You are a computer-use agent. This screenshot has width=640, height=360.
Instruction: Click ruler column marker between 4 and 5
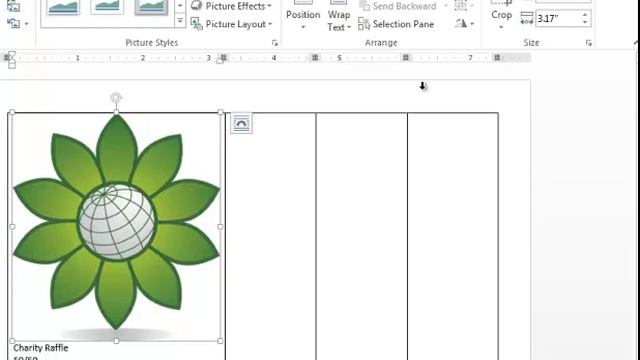[x=315, y=58]
